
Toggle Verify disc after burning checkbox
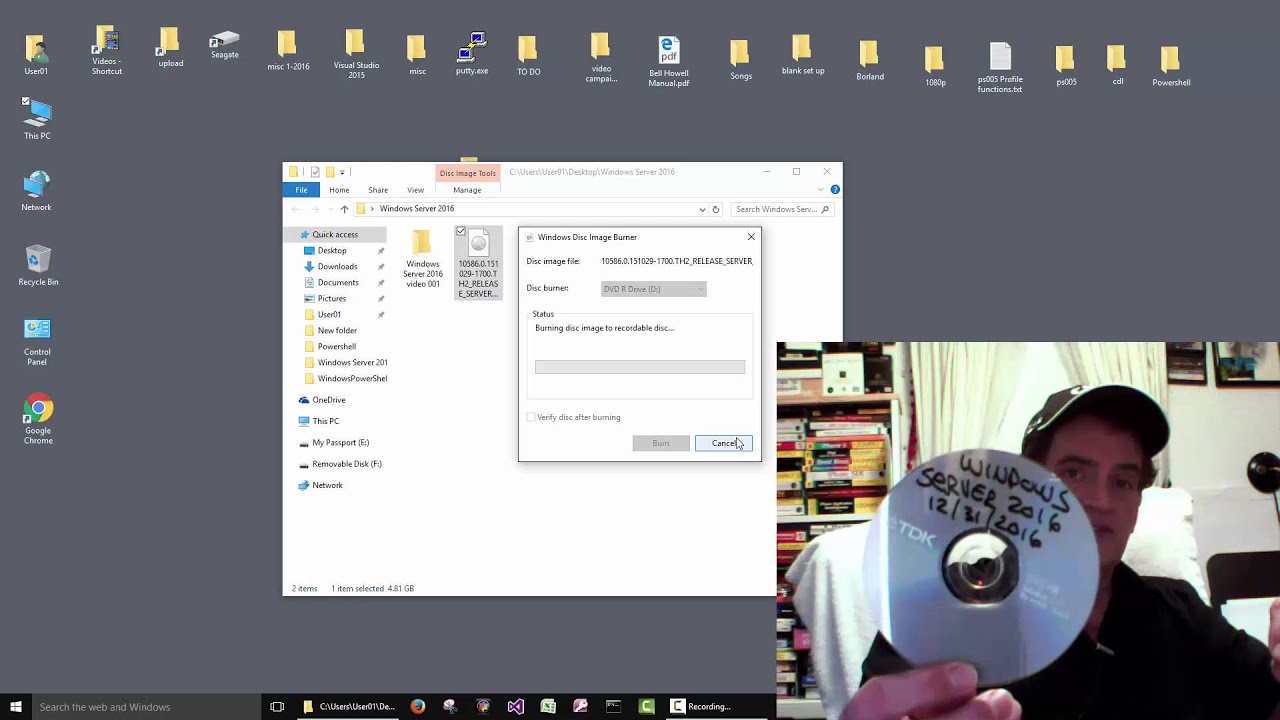tap(531, 417)
